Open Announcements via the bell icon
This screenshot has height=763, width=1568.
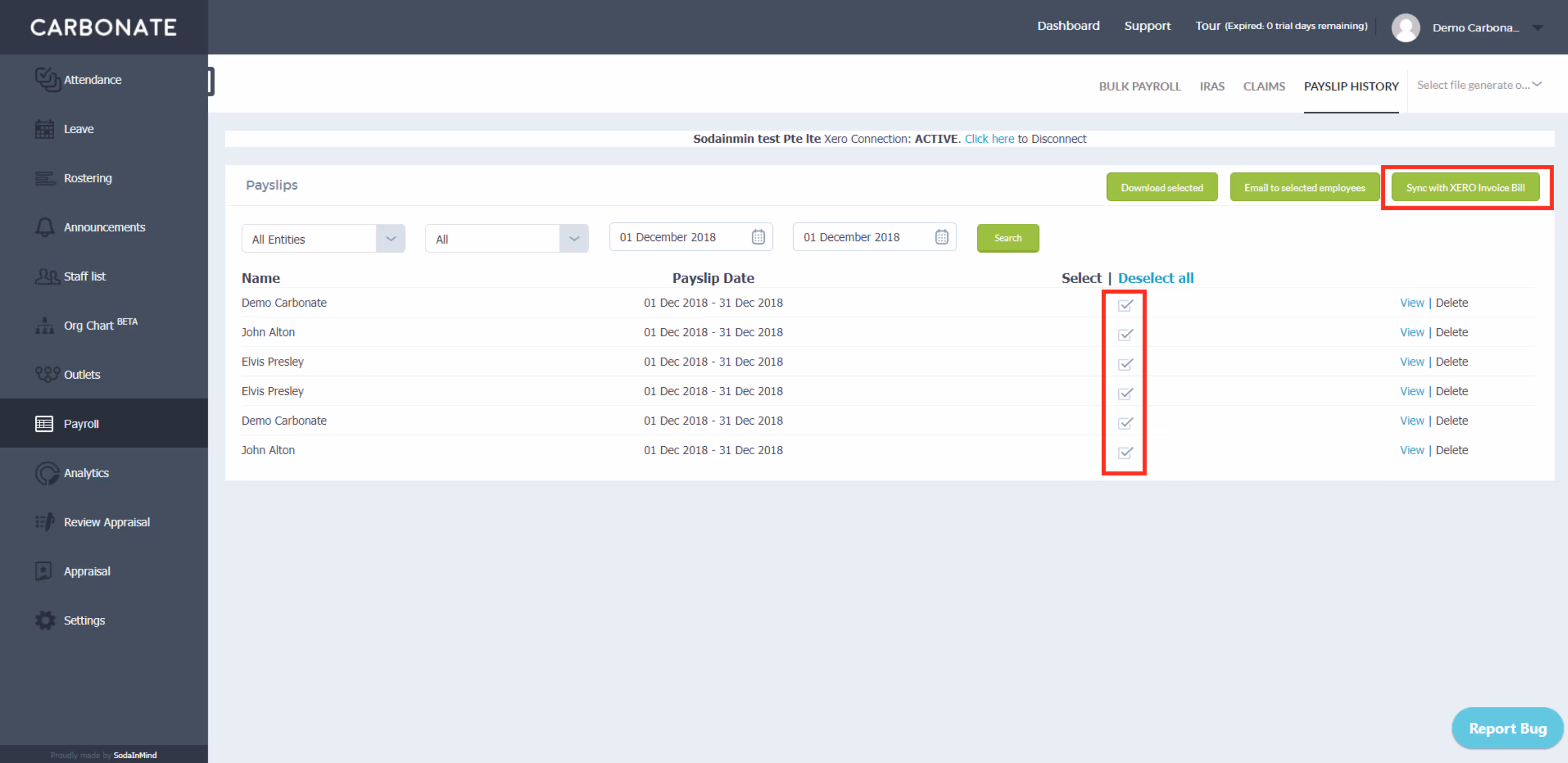coord(46,227)
